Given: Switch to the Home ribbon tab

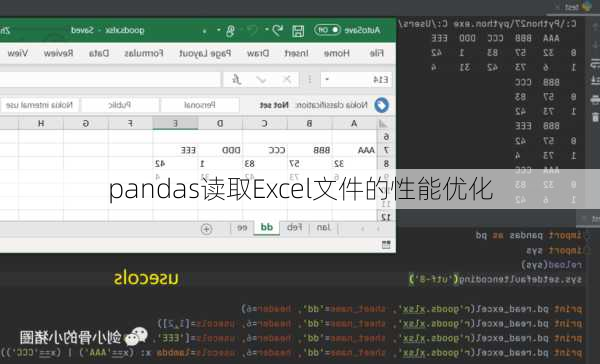Looking at the screenshot, I should (337, 53).
